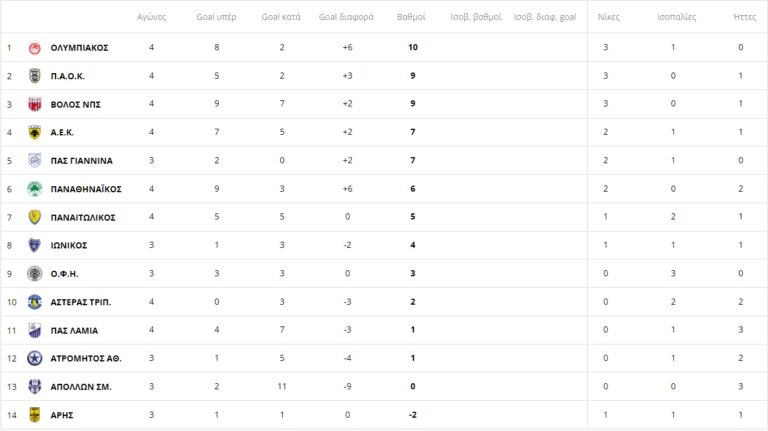Click the ΒΟΛΟΣ ΝΠΣ club logo

click(x=34, y=104)
